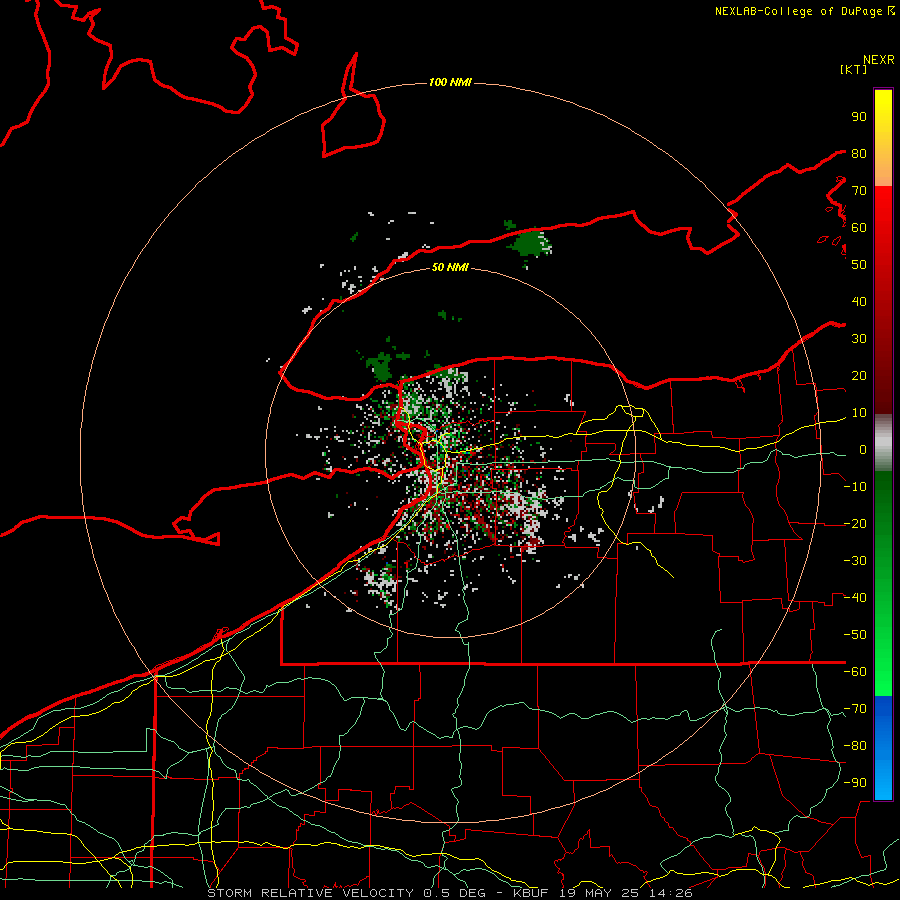Image resolution: width=900 pixels, height=900 pixels.
Task: Click the 40 knot scale label
Action: pyautogui.click(x=859, y=302)
